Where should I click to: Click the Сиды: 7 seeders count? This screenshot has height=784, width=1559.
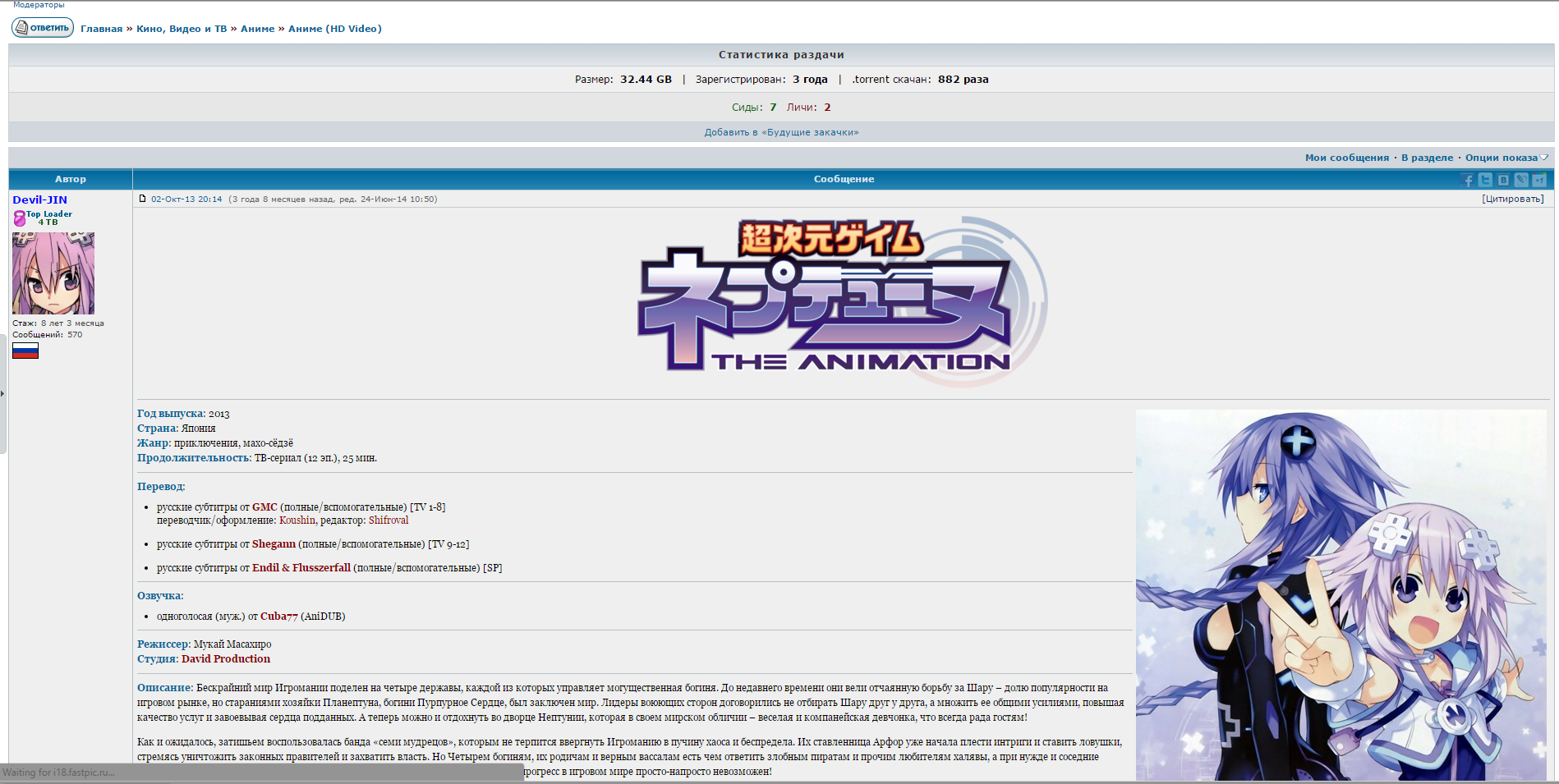click(x=754, y=108)
